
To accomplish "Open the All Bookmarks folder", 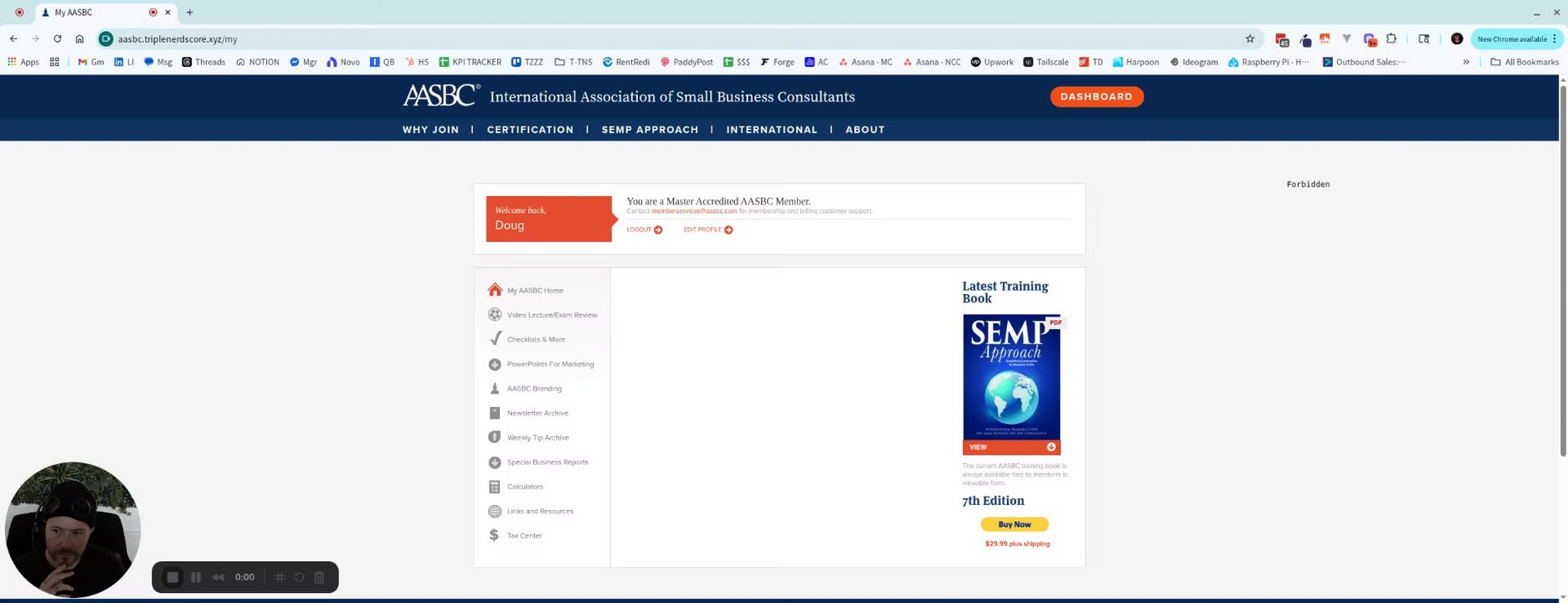I will pos(1524,62).
